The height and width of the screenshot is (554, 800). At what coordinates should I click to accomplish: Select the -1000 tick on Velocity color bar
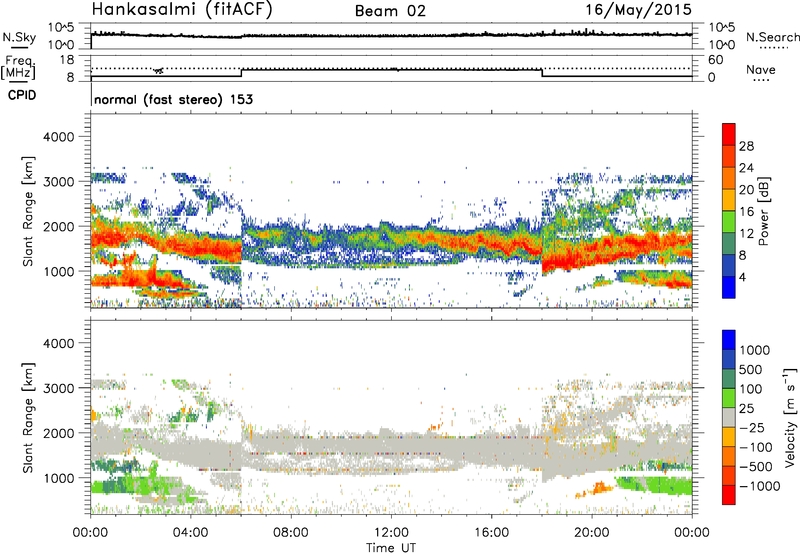click(x=760, y=486)
